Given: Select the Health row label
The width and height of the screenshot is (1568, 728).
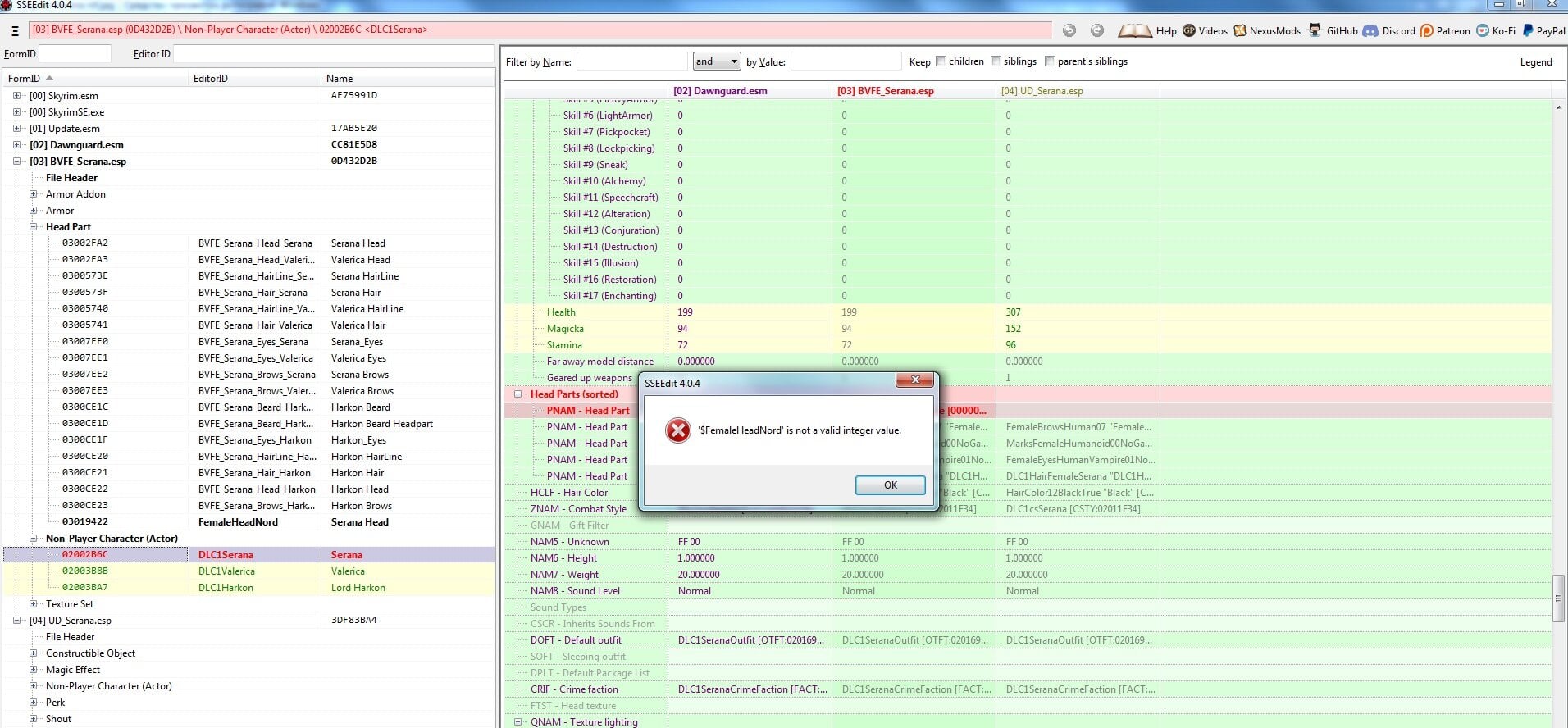Looking at the screenshot, I should click(x=561, y=312).
